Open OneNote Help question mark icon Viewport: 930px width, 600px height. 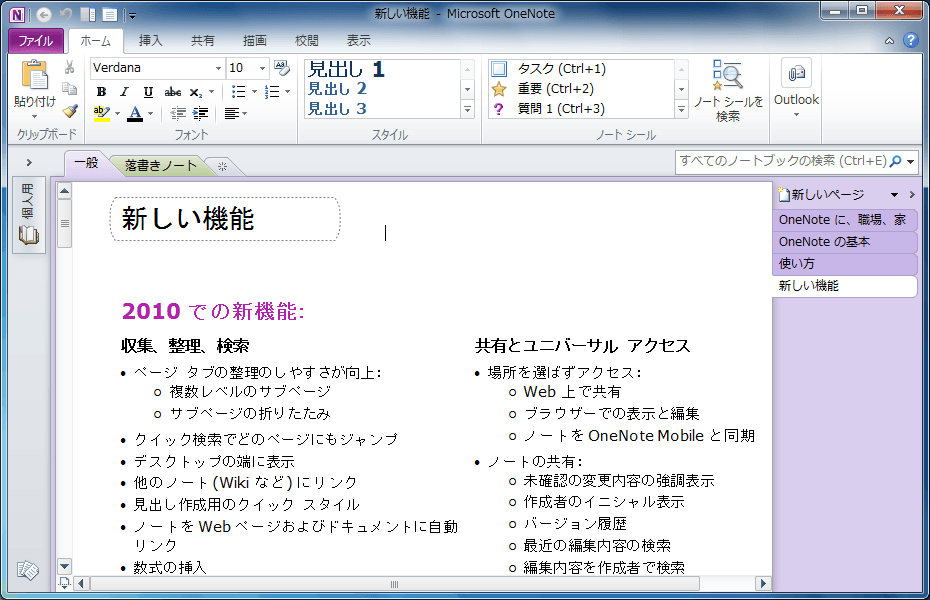pos(910,40)
